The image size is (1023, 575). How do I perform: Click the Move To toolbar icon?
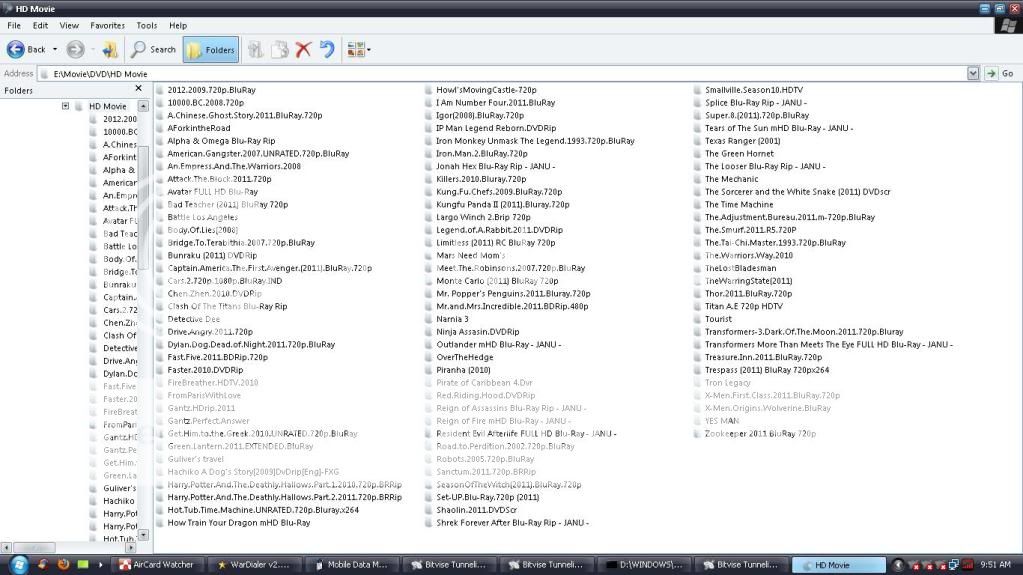tap(256, 50)
